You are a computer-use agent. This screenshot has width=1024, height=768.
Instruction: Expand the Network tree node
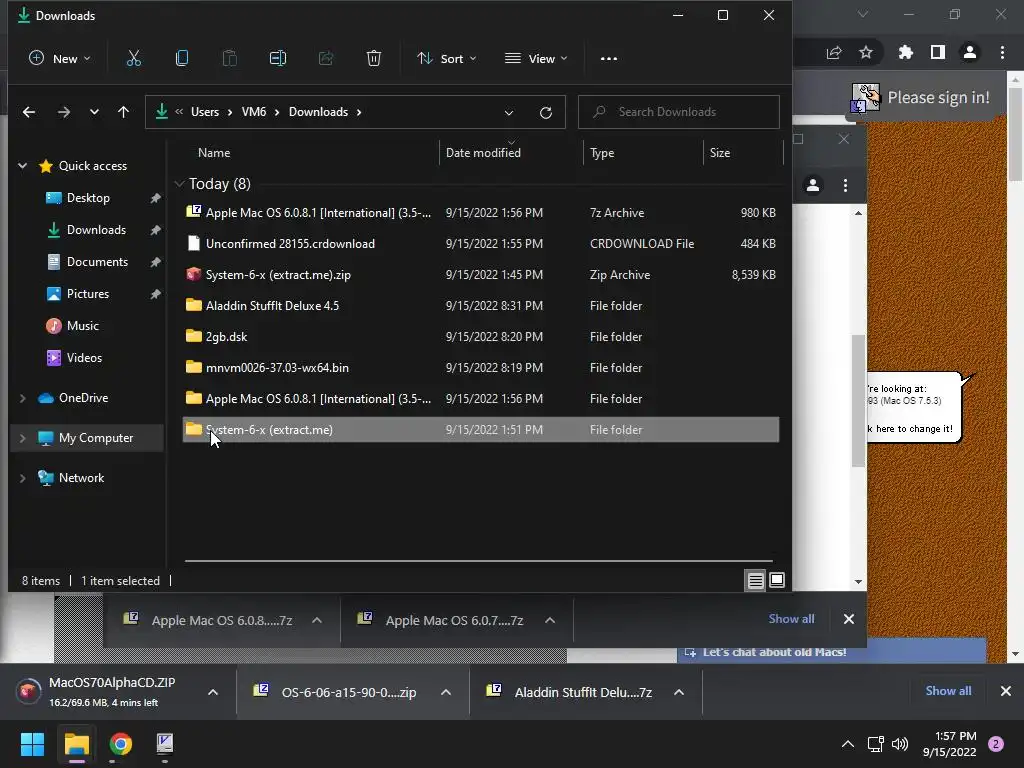(22, 478)
